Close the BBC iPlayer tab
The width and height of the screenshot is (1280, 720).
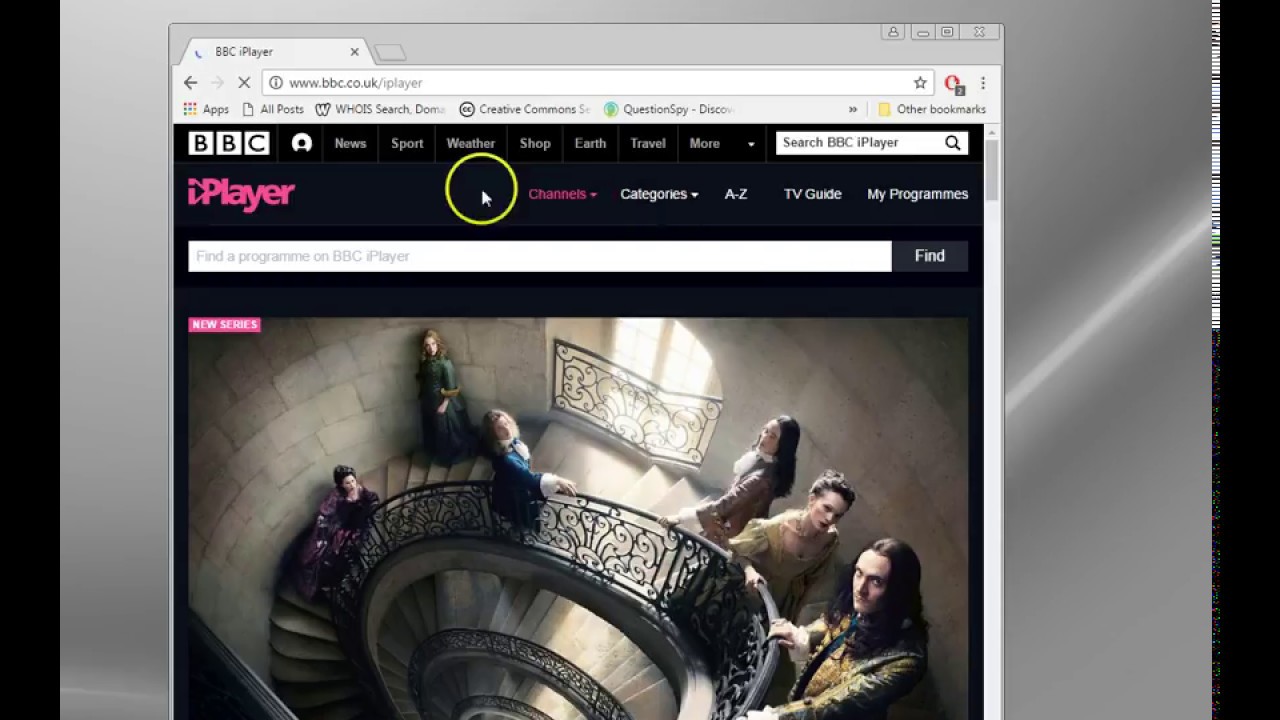tap(354, 52)
